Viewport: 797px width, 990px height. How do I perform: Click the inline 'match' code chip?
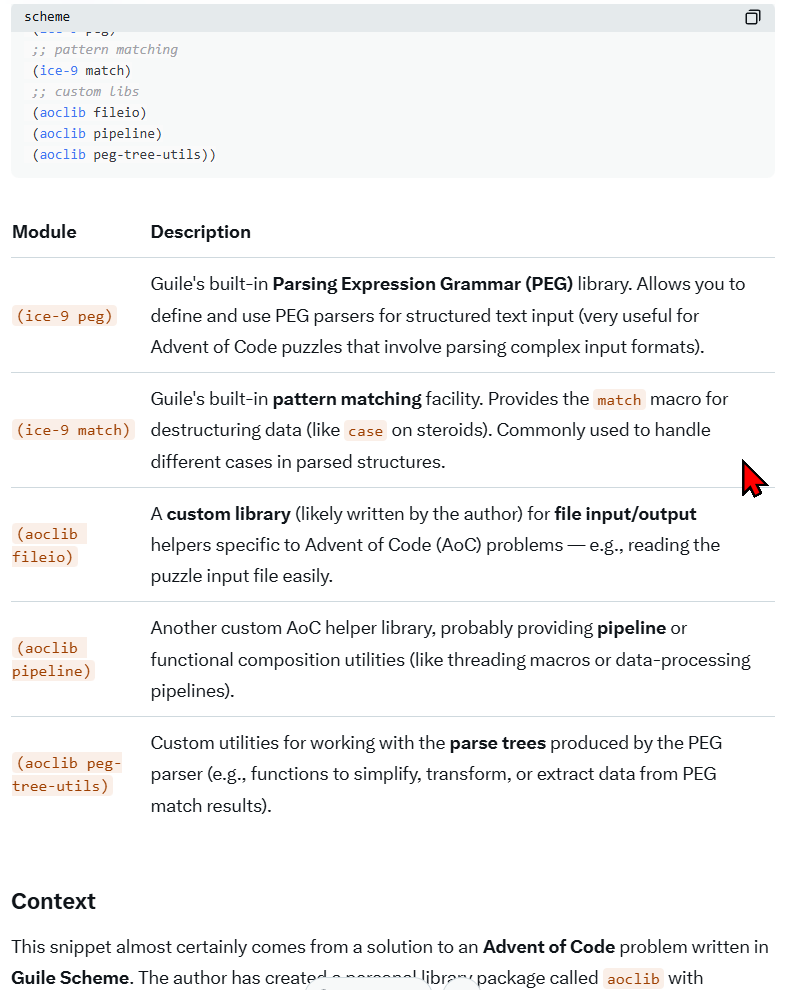[x=619, y=400]
